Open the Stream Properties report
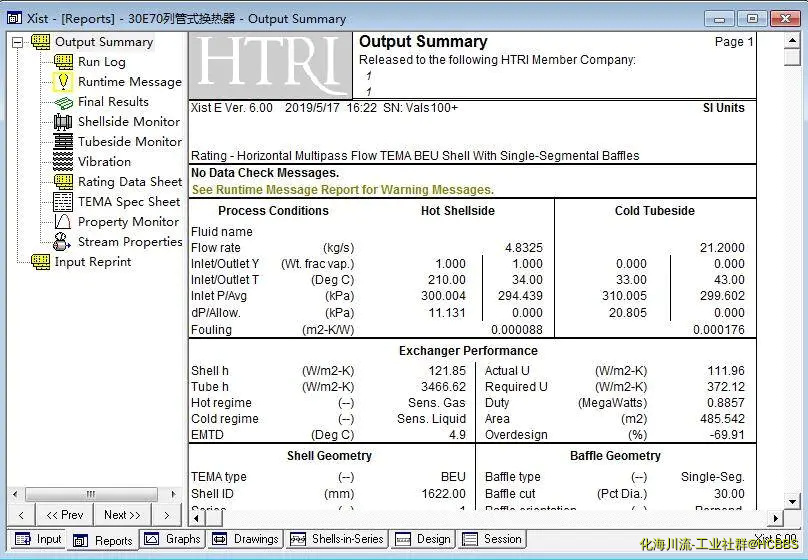808x560 pixels. click(130, 242)
